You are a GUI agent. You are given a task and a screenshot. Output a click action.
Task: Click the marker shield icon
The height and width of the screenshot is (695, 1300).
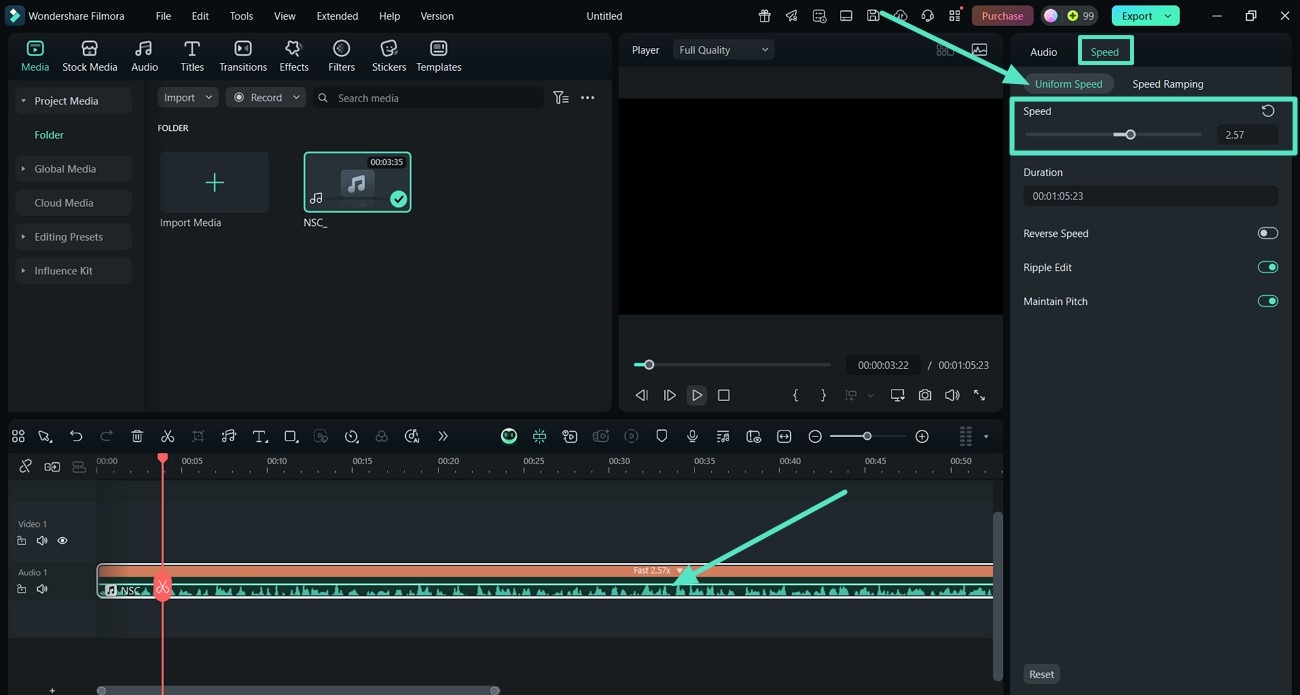(x=661, y=436)
